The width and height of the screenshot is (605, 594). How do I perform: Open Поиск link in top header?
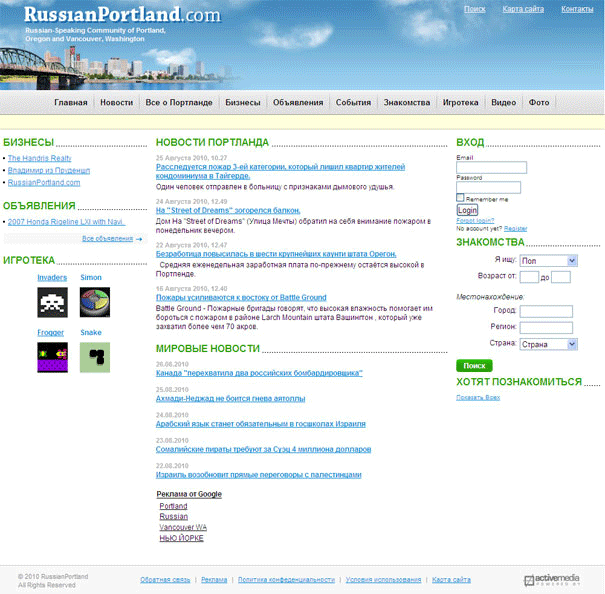[x=475, y=9]
